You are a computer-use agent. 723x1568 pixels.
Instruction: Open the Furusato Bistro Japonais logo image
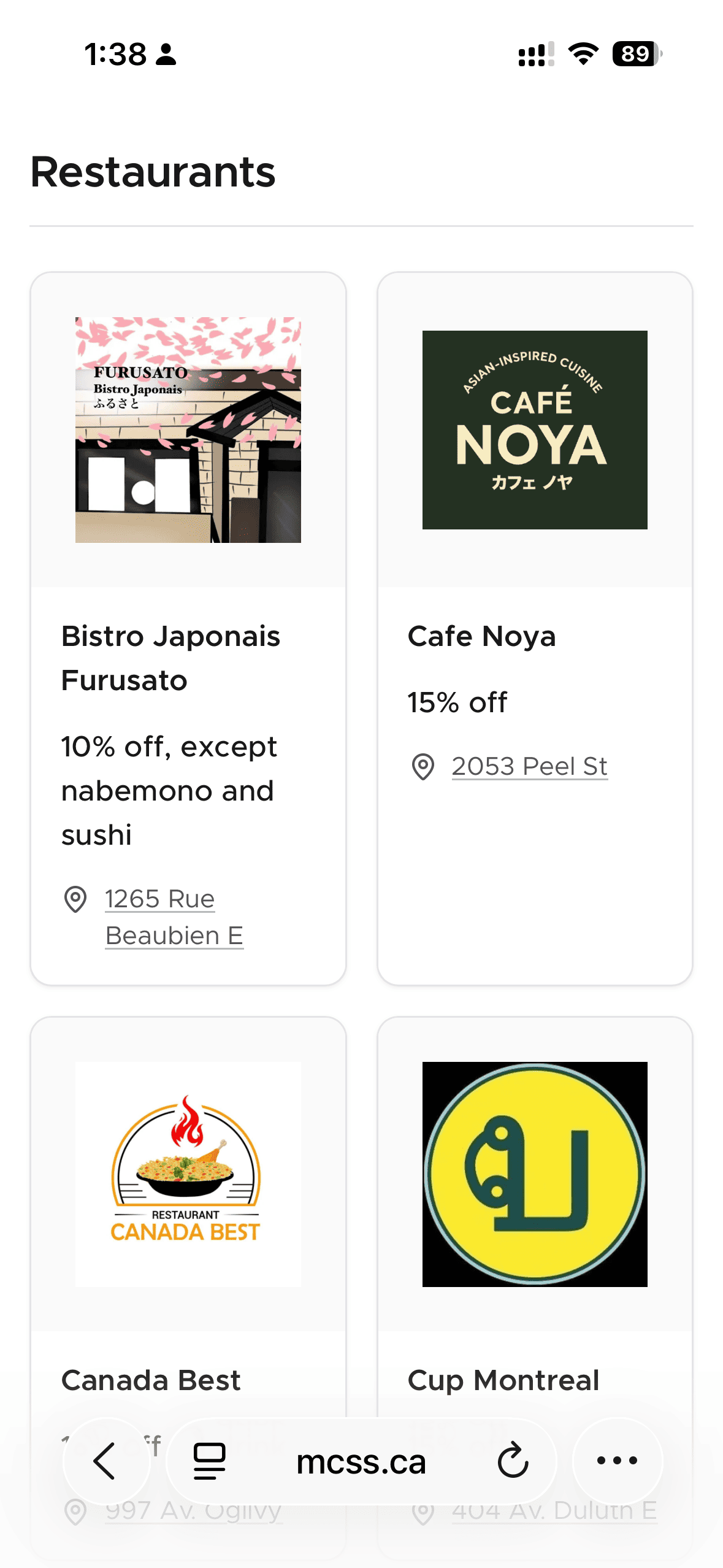188,430
